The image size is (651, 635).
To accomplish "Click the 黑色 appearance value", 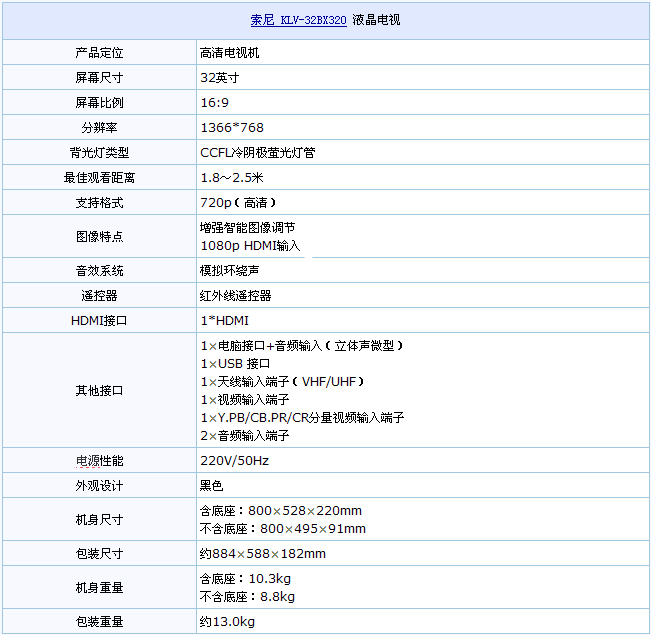I will (212, 485).
